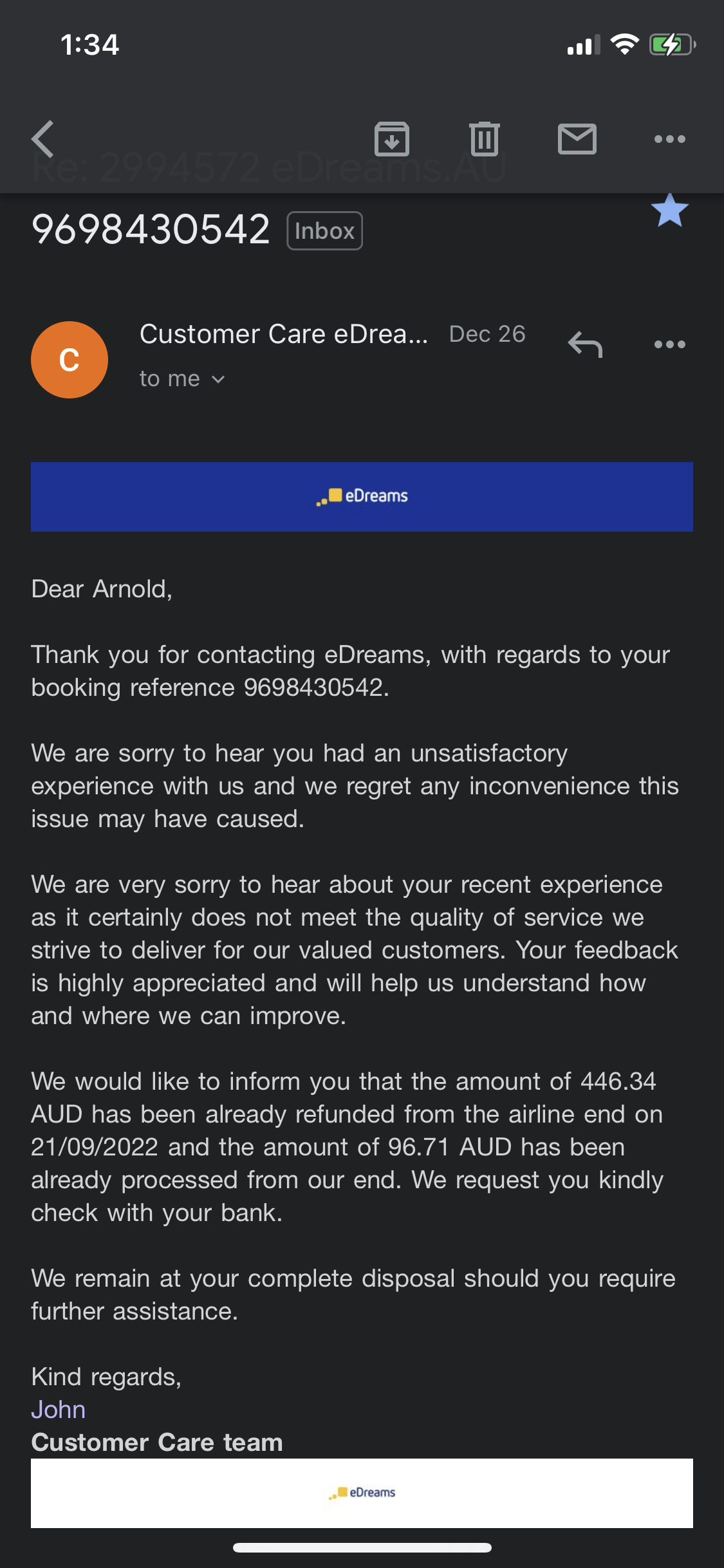Click the John signature link
The height and width of the screenshot is (1568, 724).
point(59,1410)
